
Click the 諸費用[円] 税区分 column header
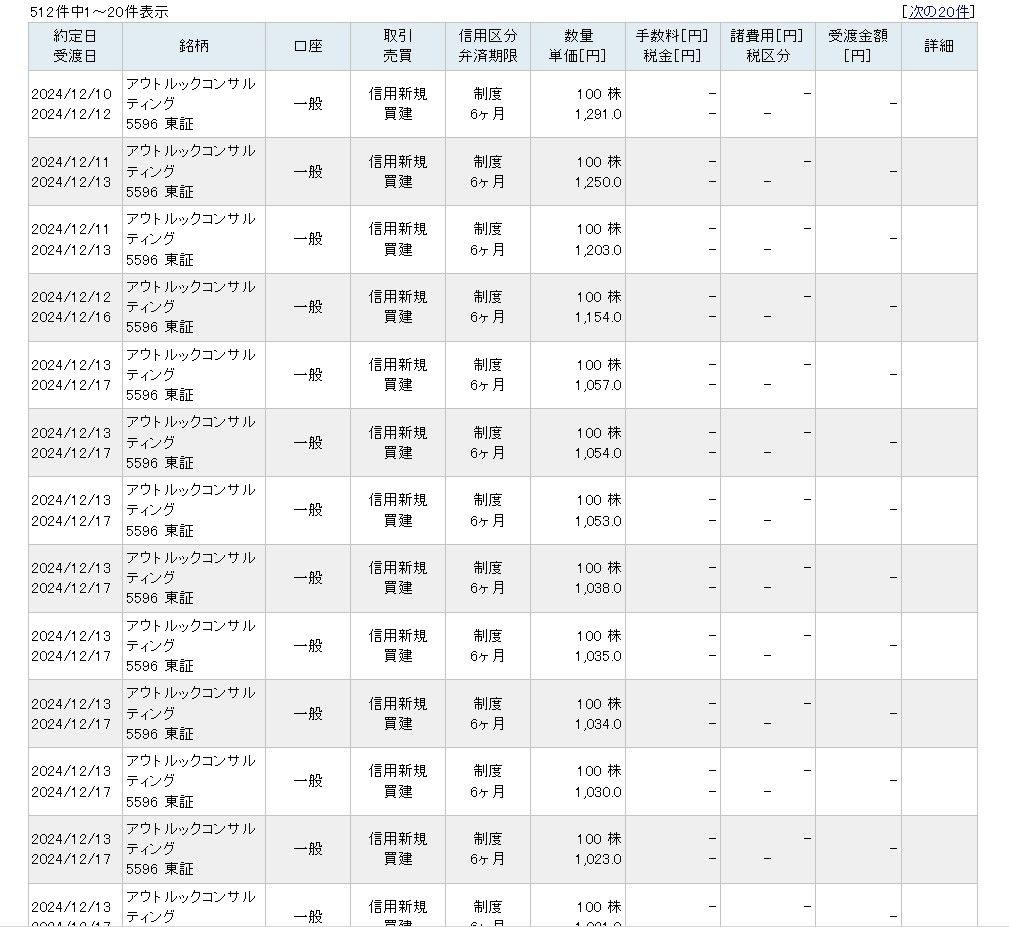pos(768,46)
